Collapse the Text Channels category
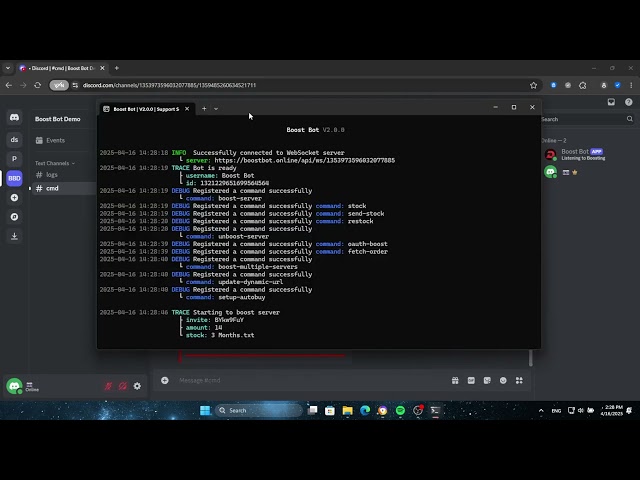 (55, 163)
